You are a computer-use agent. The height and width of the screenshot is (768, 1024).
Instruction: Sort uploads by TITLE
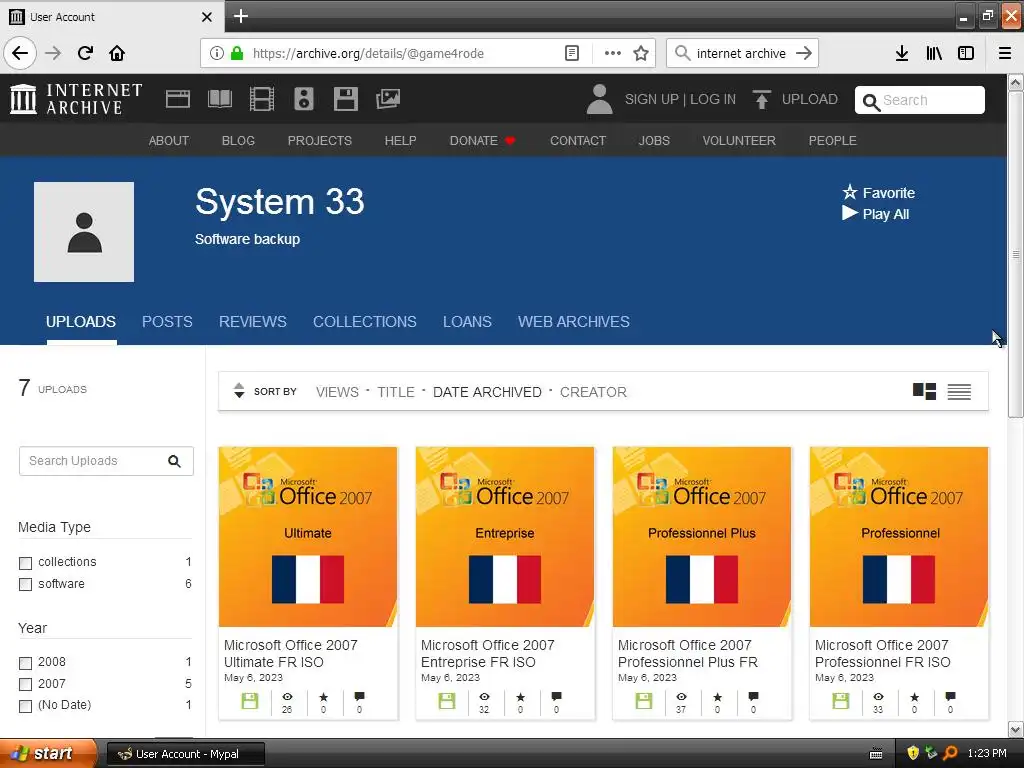click(396, 392)
